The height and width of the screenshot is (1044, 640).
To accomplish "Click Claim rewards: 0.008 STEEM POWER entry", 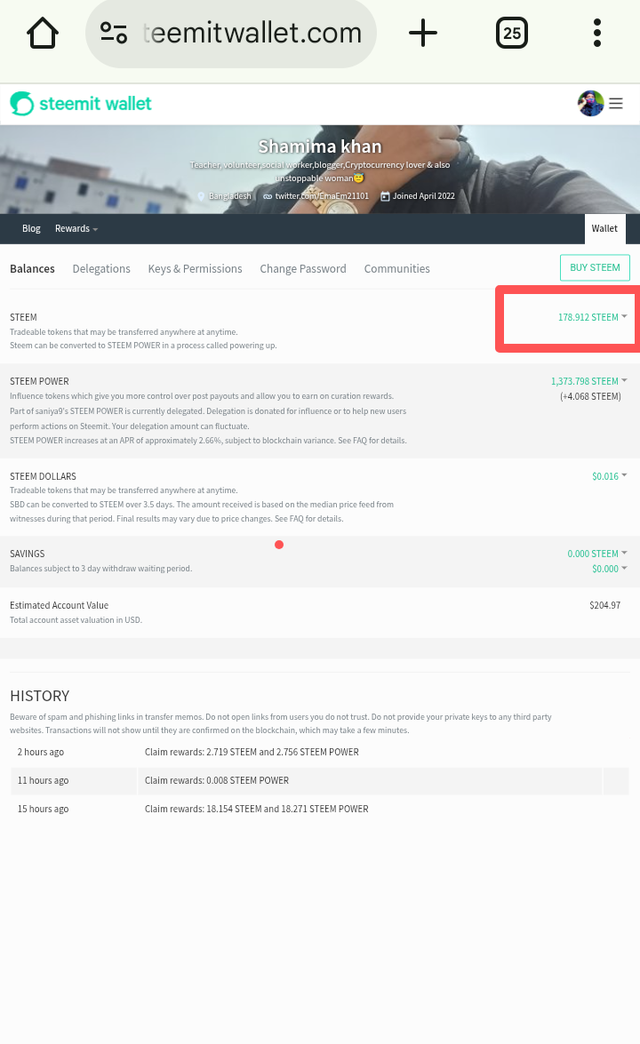I will [x=216, y=780].
